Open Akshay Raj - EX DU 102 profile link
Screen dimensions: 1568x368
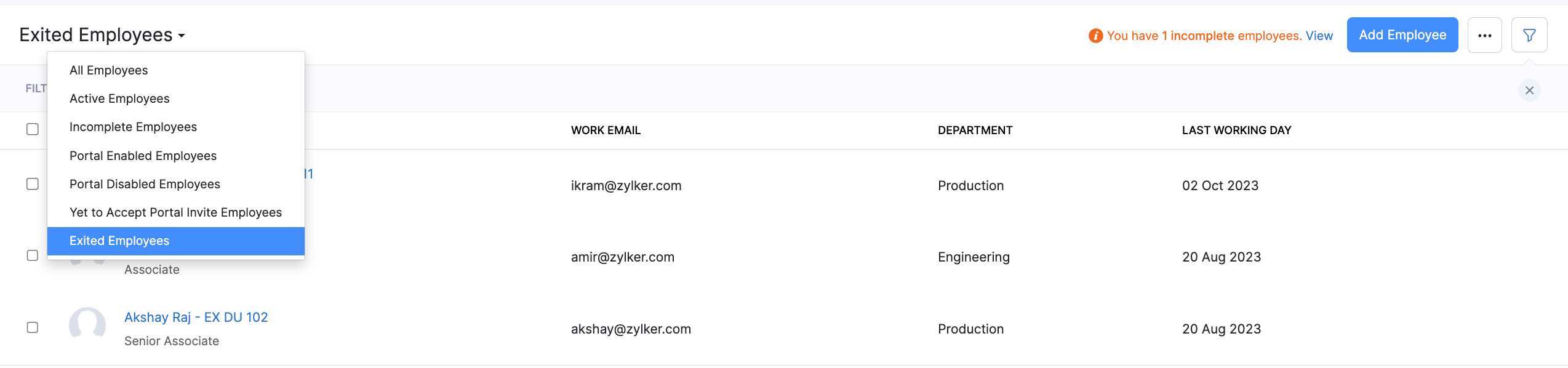(x=196, y=317)
